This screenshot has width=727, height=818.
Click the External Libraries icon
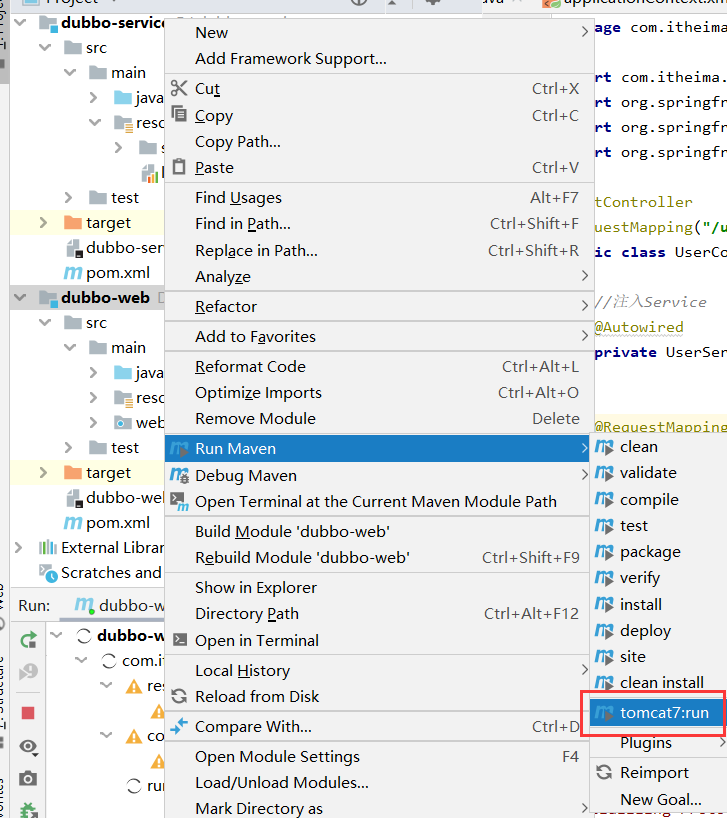tap(47, 547)
